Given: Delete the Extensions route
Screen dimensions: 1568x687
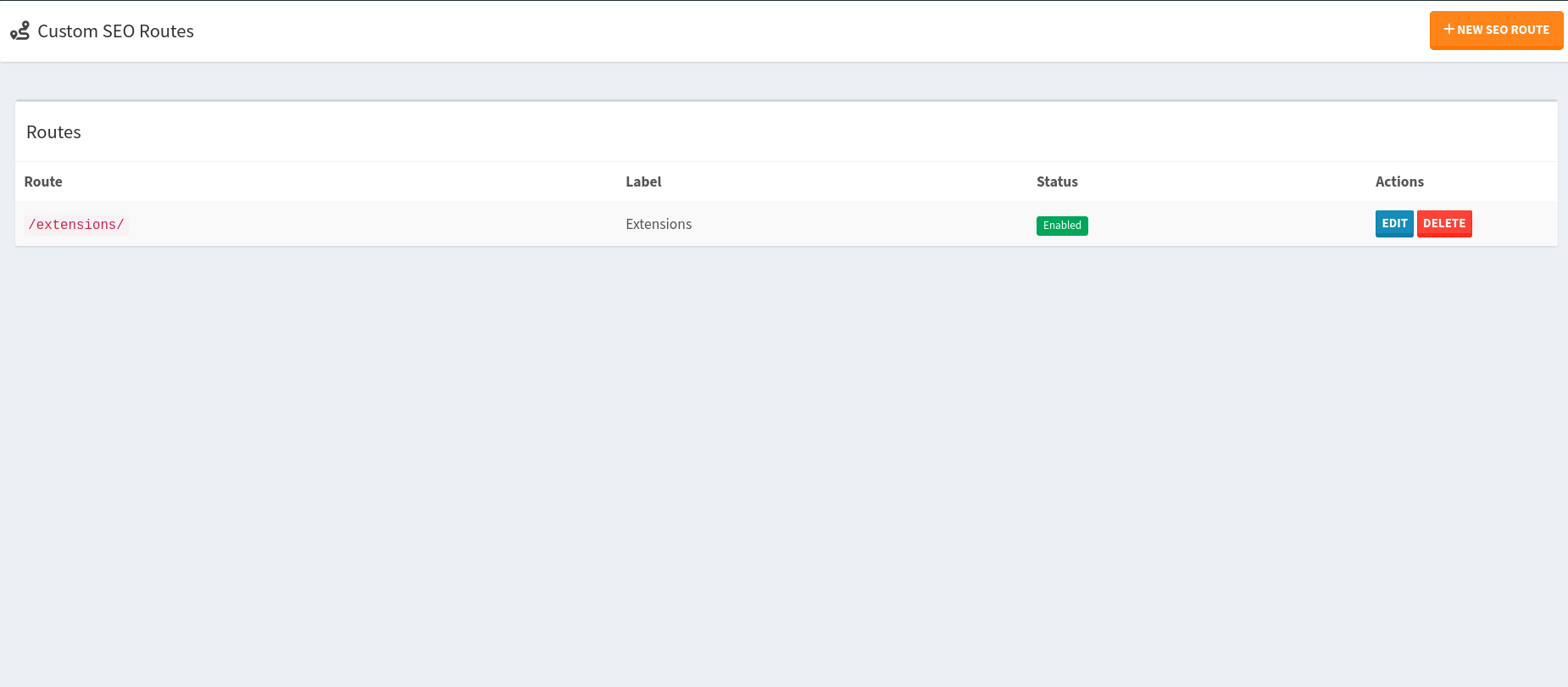Looking at the screenshot, I should [1444, 223].
